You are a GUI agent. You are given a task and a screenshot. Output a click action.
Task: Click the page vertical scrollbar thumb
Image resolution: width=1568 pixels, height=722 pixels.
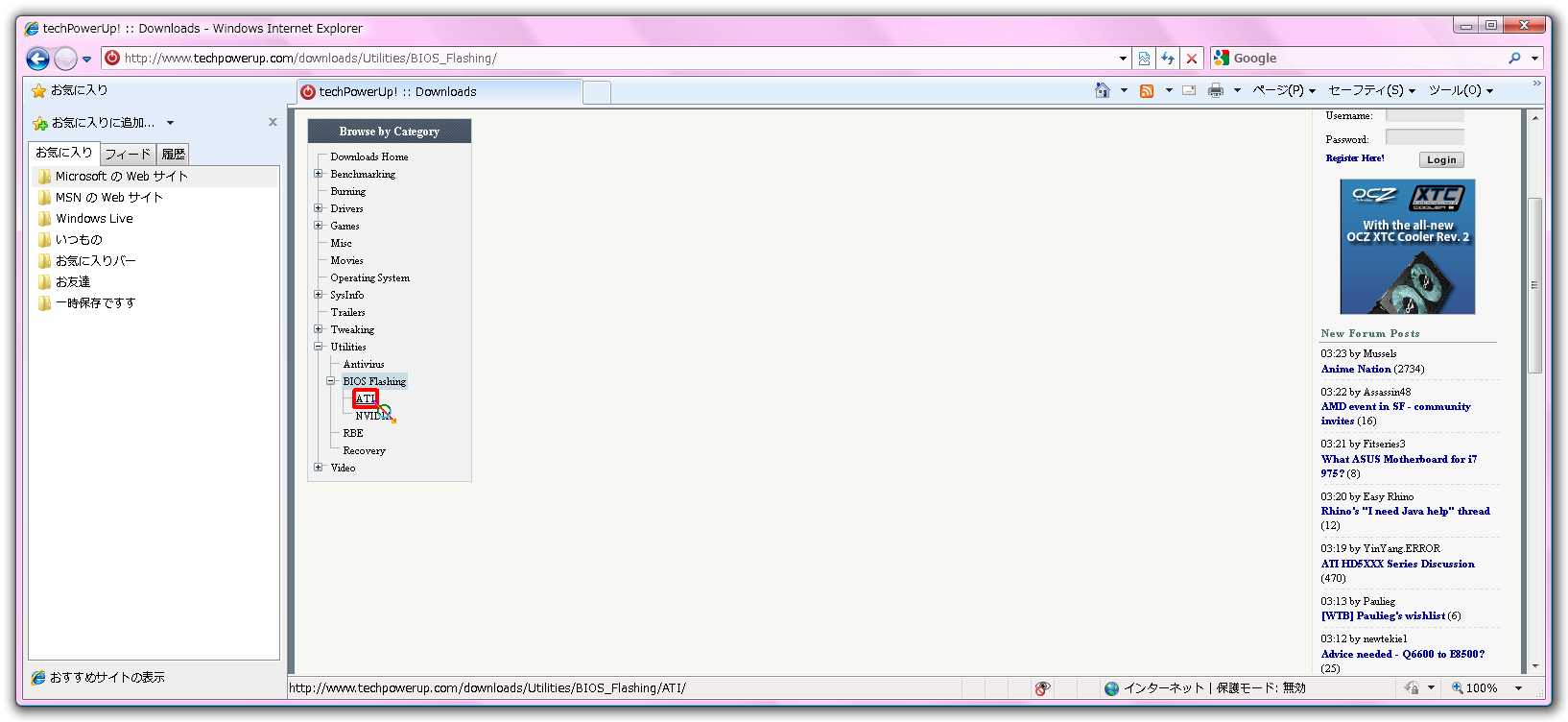click(1534, 285)
